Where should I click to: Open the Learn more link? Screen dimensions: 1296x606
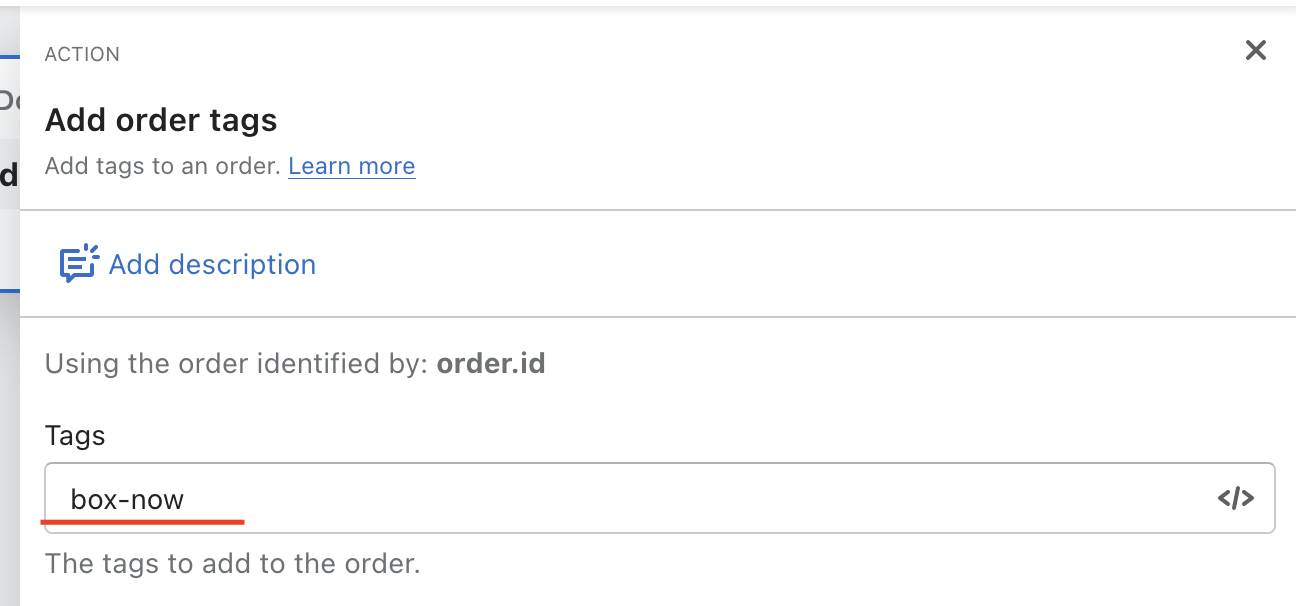[351, 166]
